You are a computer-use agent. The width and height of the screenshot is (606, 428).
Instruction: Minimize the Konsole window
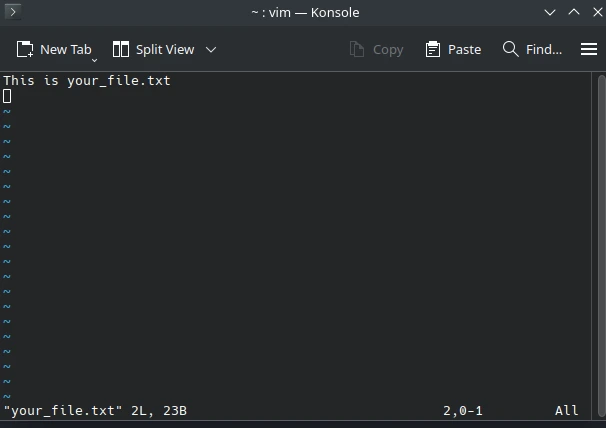(x=550, y=12)
